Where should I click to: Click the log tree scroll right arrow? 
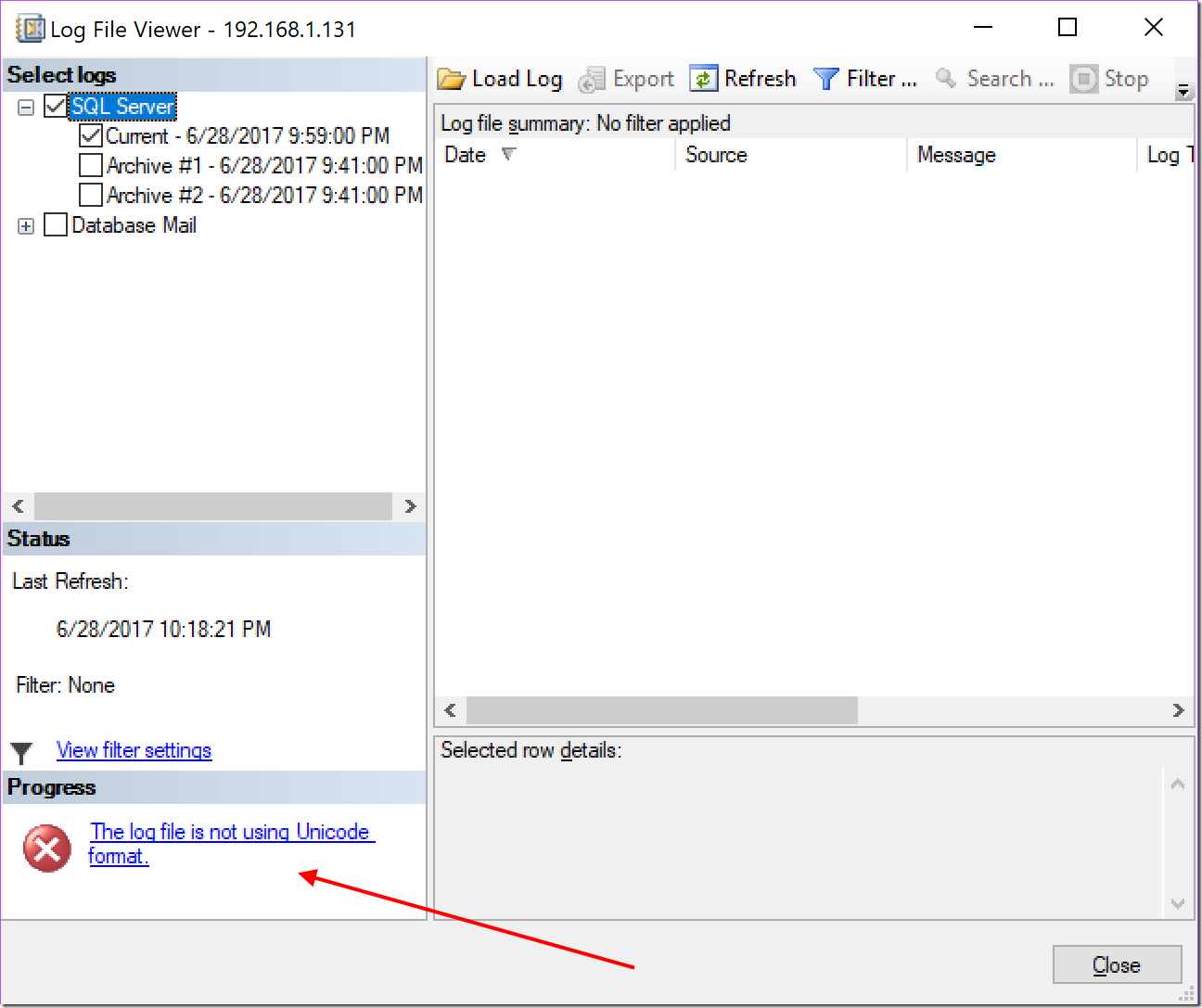coord(410,506)
